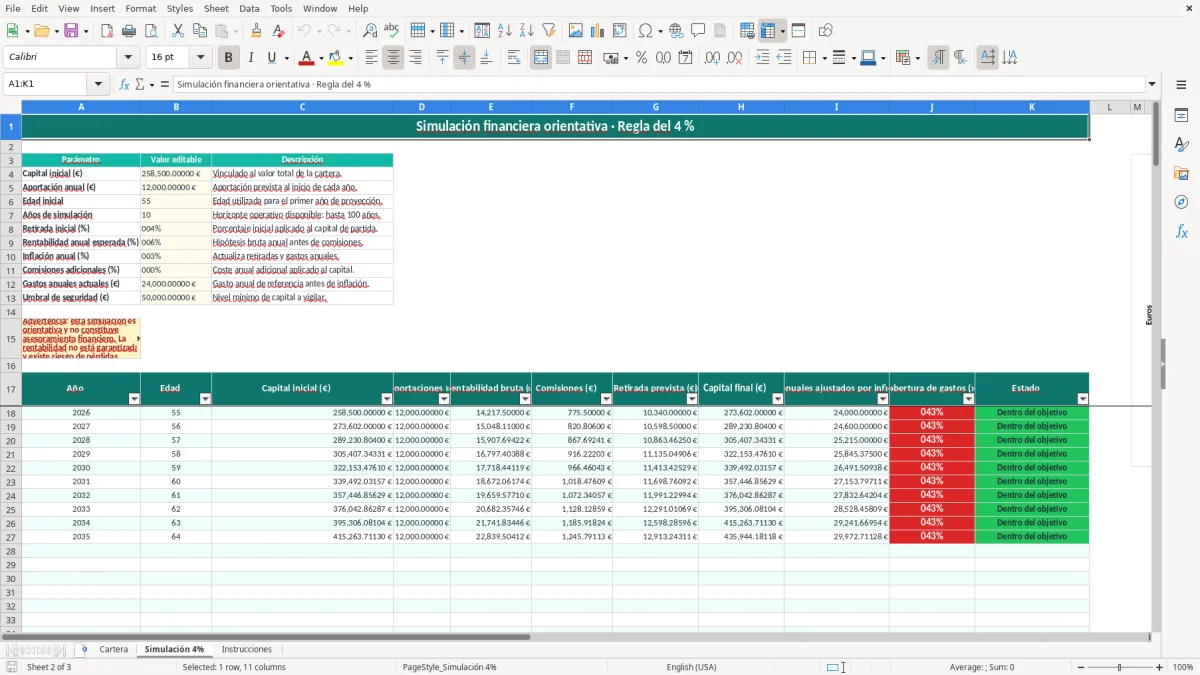Adjust the zoom slider handle
The height and width of the screenshot is (675, 1200).
pos(1120,667)
